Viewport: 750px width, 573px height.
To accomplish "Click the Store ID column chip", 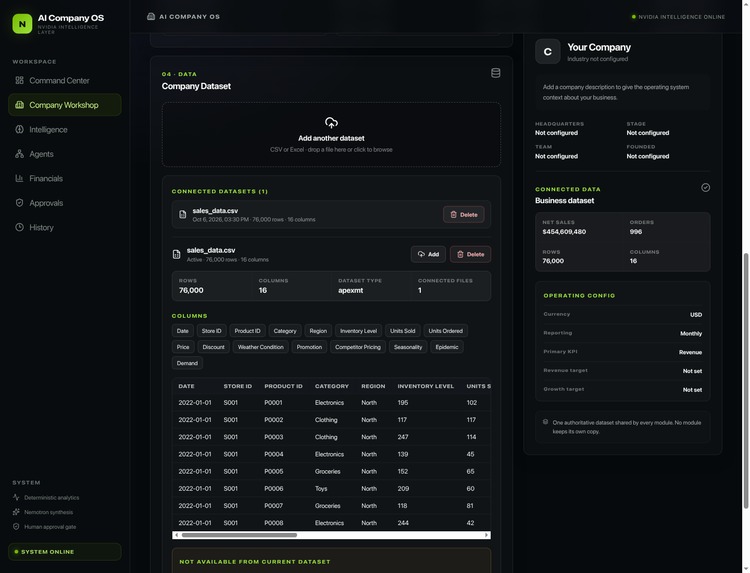I will (211, 331).
